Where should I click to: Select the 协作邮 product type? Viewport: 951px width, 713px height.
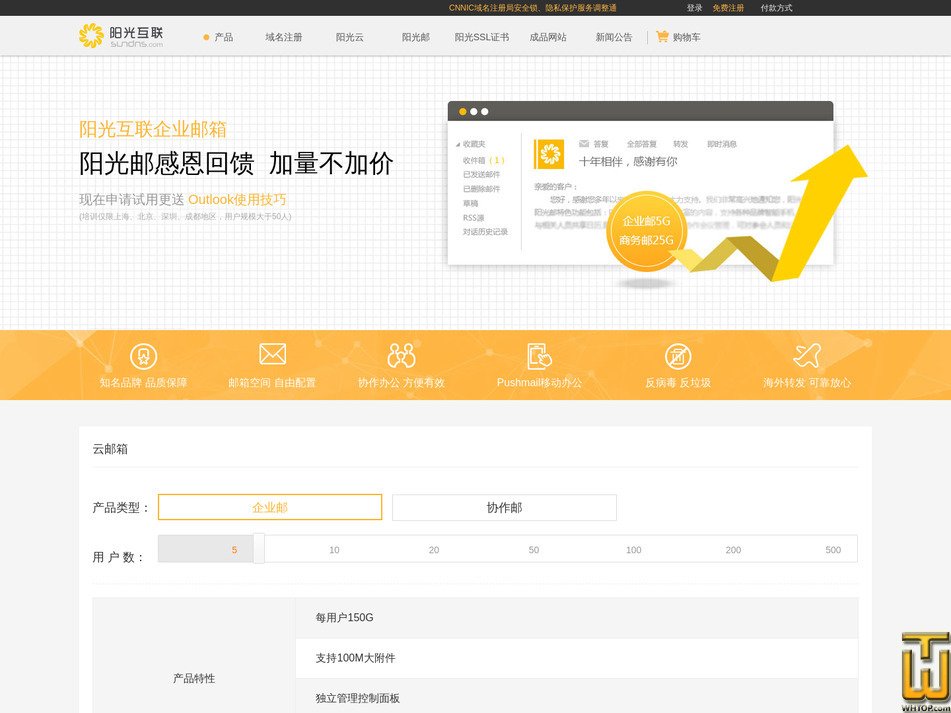point(504,507)
